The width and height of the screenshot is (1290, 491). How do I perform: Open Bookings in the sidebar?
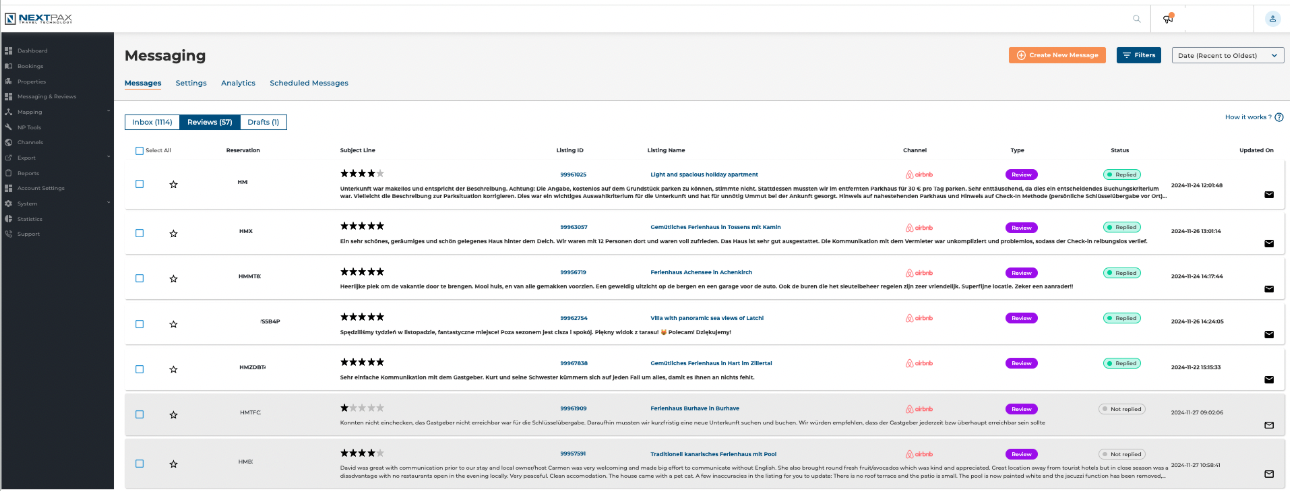tap(30, 66)
